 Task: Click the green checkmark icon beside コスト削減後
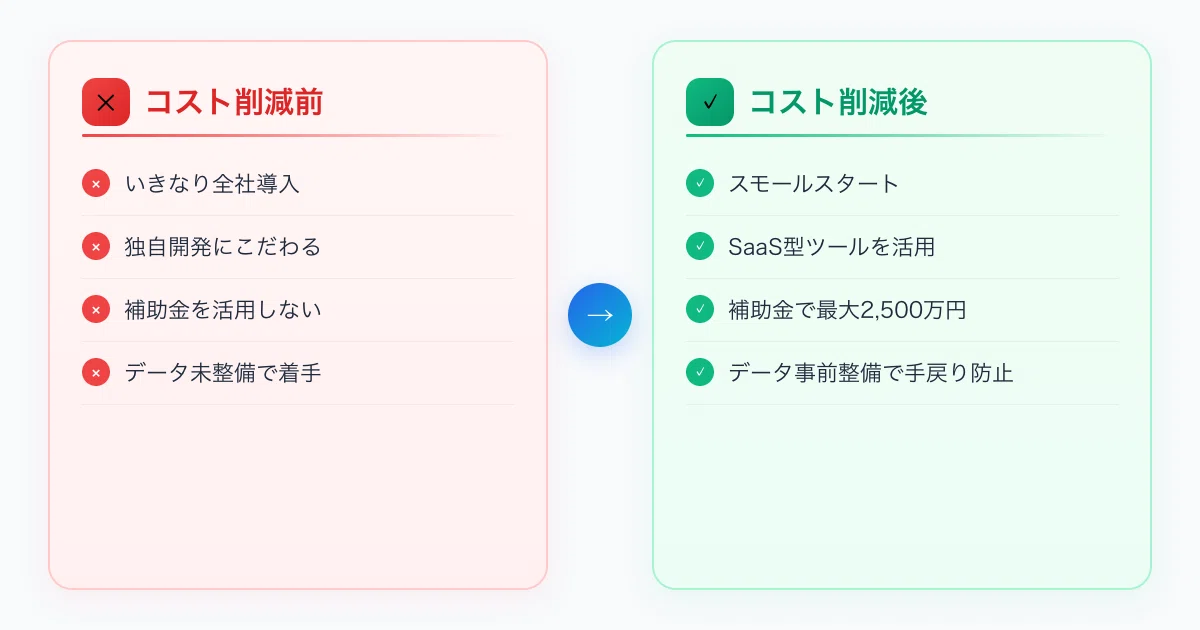[x=710, y=102]
